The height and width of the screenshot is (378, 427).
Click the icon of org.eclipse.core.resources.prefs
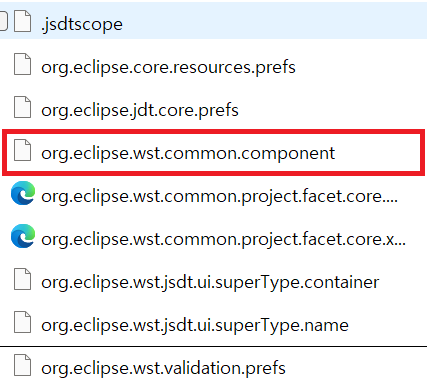click(x=23, y=64)
